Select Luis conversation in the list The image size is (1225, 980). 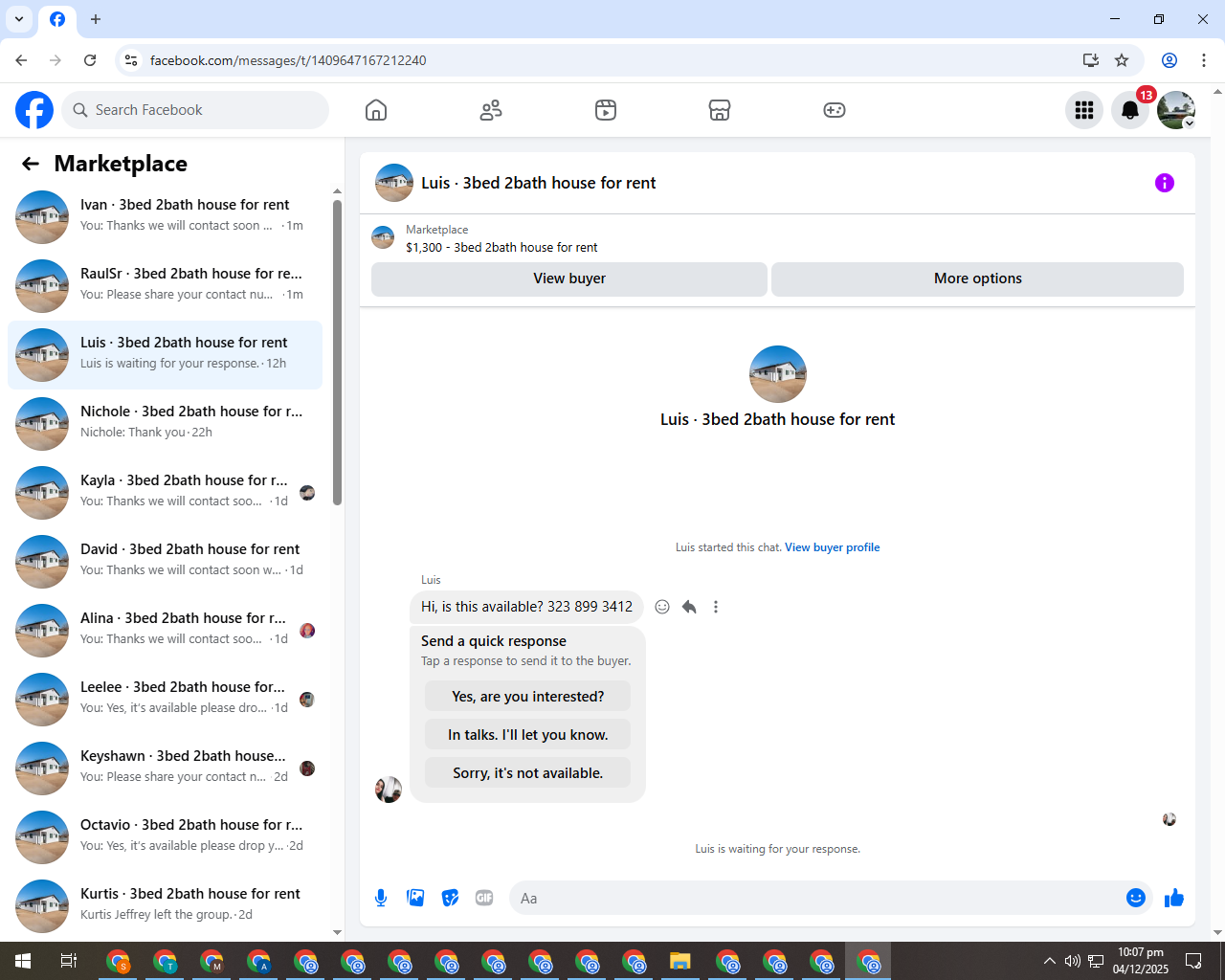[x=165, y=354]
